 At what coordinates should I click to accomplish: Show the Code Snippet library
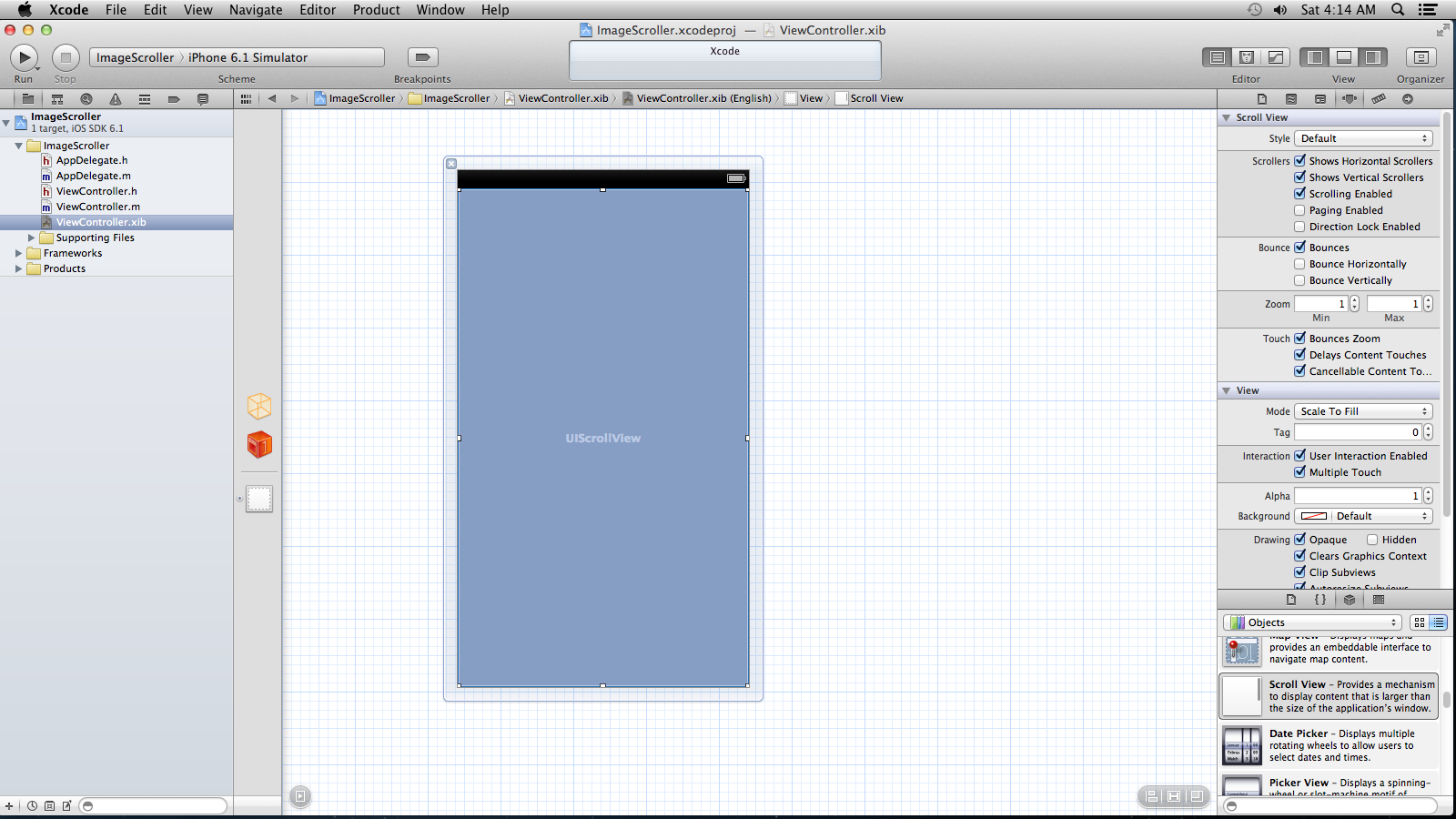[1320, 600]
